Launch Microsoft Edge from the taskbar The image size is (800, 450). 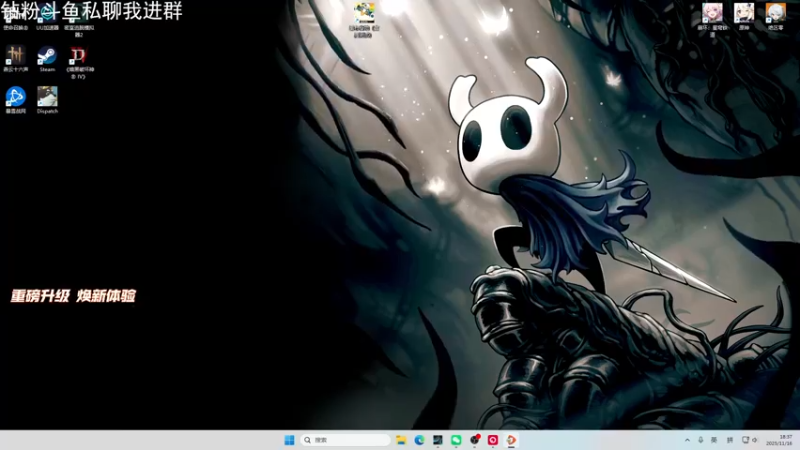[x=419, y=440]
